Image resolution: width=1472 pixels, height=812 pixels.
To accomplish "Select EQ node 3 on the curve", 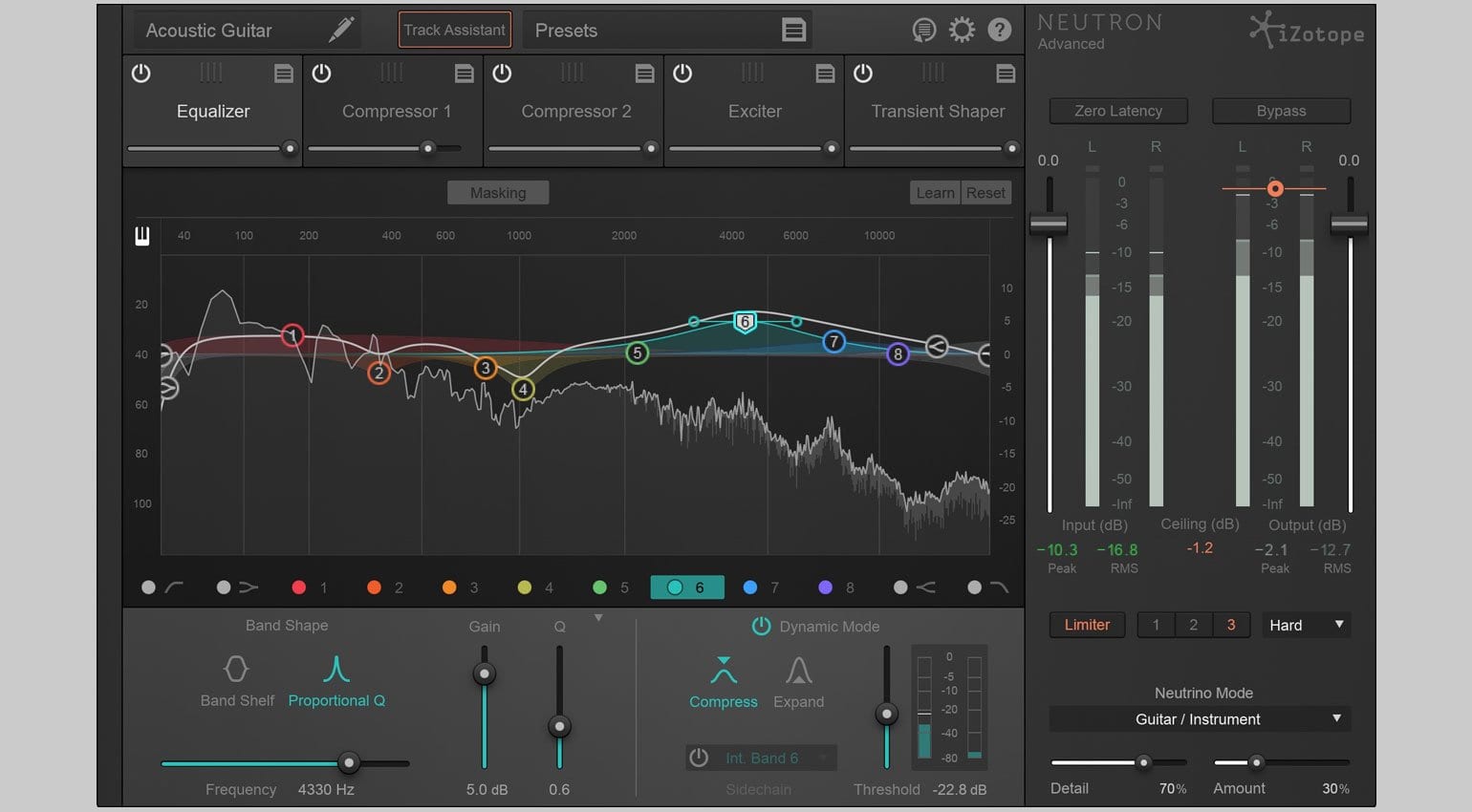I will [486, 368].
